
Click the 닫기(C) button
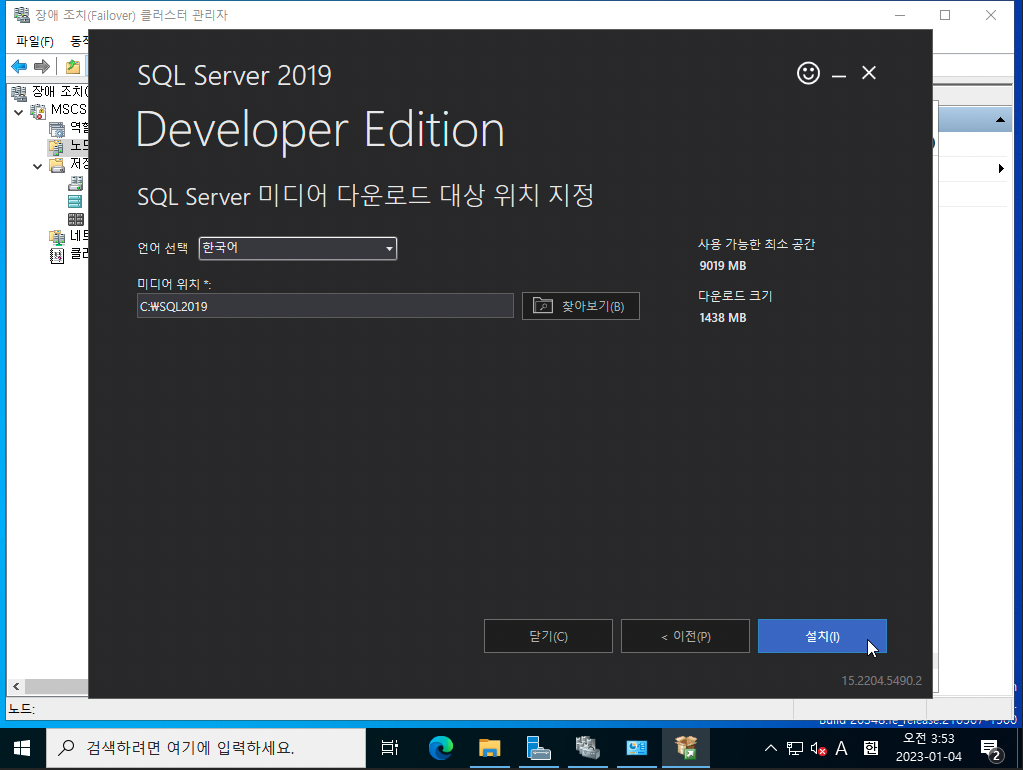[548, 636]
